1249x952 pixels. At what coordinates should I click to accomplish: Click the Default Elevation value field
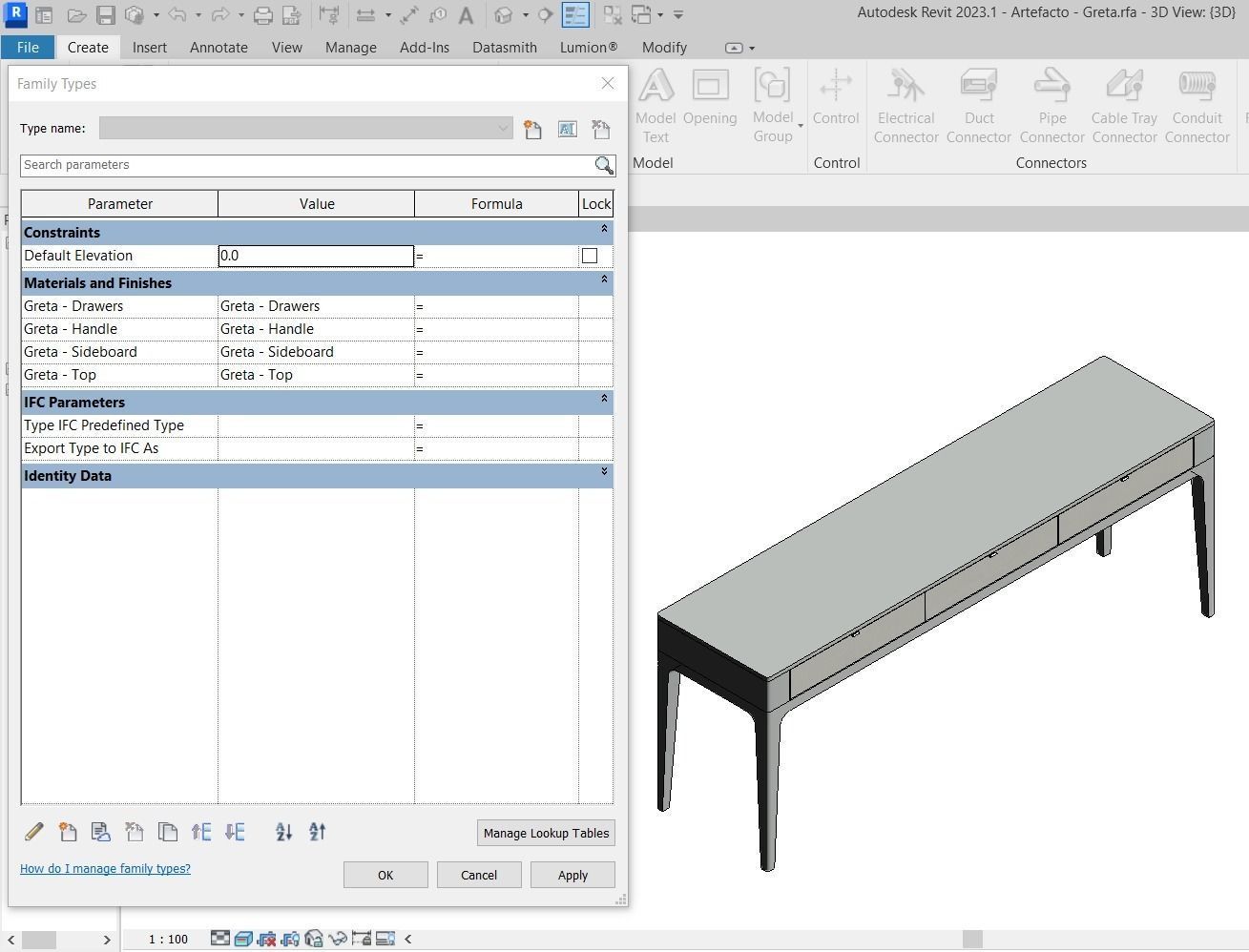(x=316, y=256)
